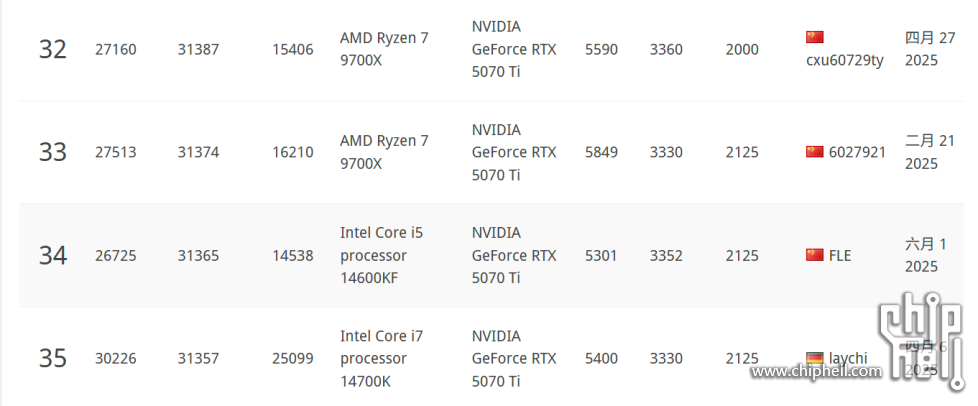Click the Intel Core i5 14600KF processor

(381, 256)
